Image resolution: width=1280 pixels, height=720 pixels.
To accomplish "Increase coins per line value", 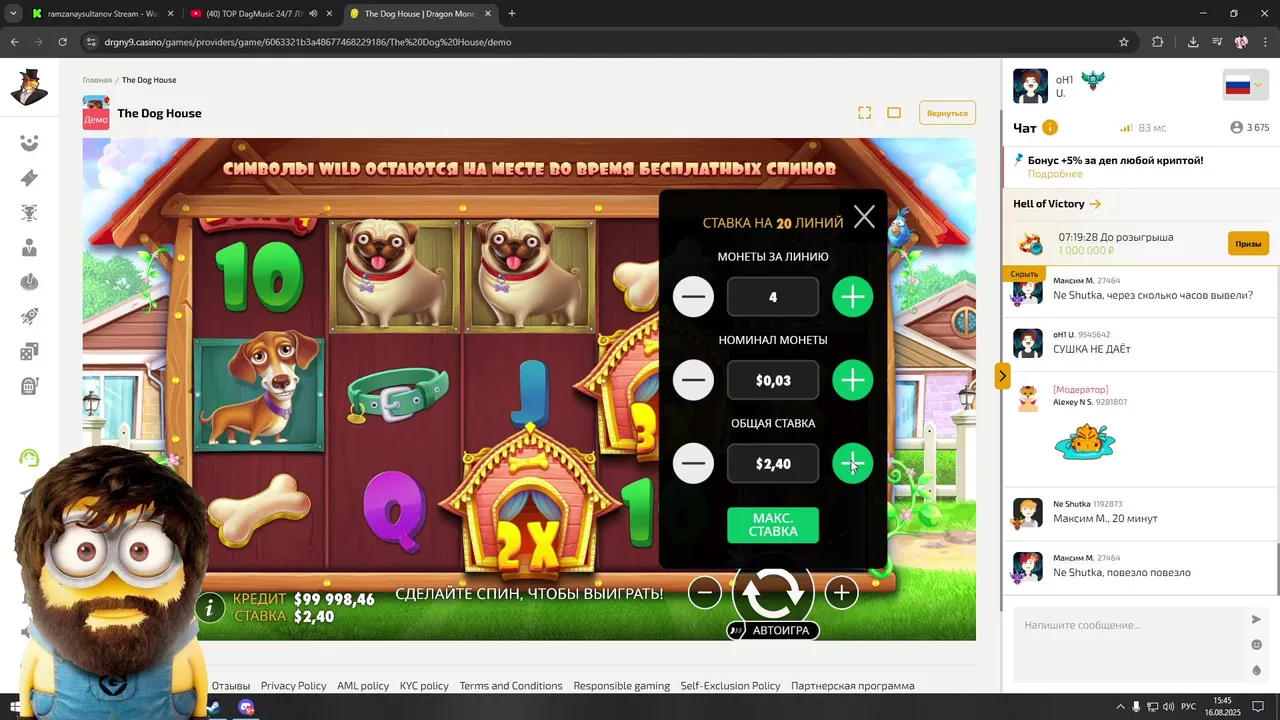I will point(853,297).
